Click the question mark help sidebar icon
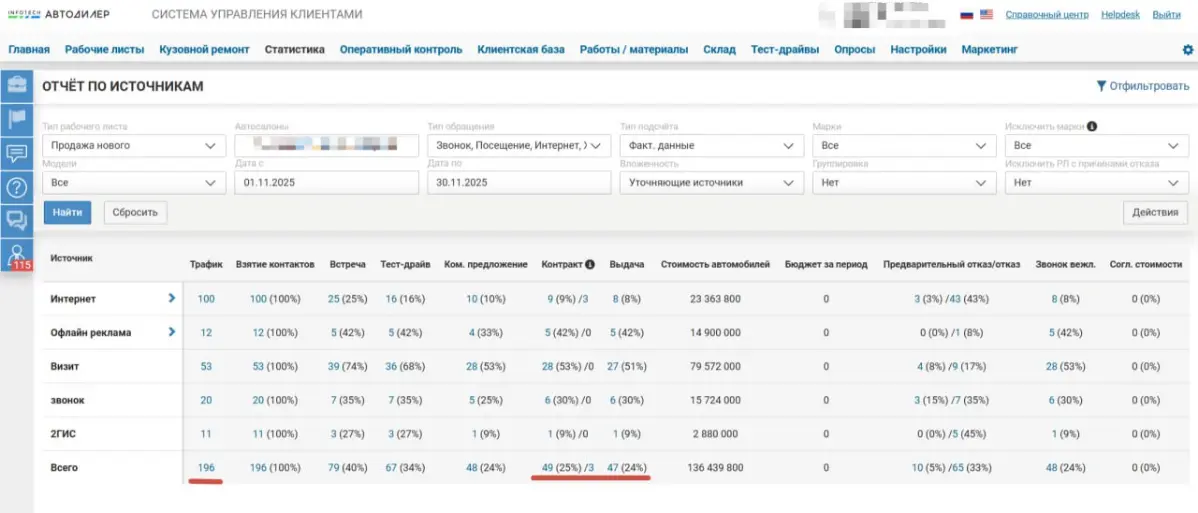The width and height of the screenshot is (1198, 513). tap(16, 187)
